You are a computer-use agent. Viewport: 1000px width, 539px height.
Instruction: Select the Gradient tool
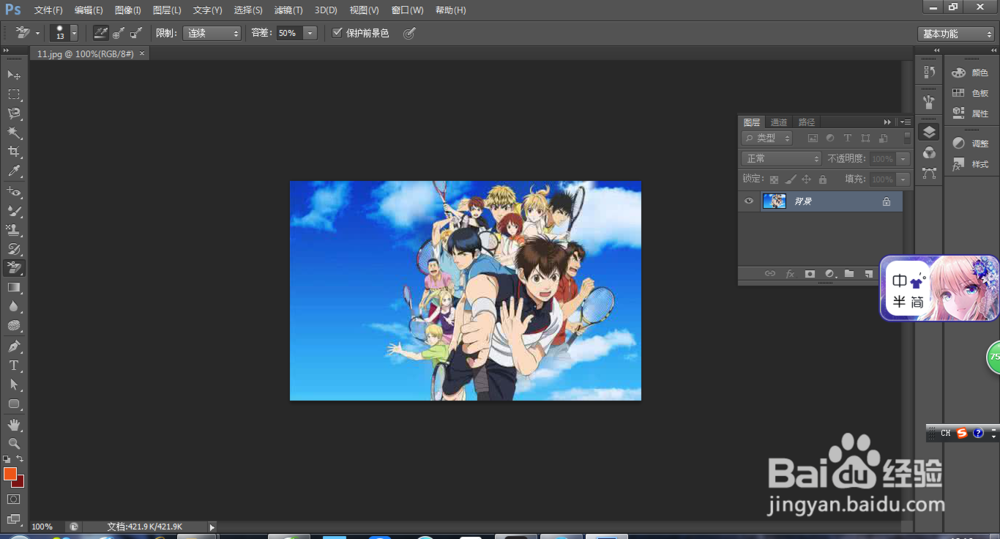pyautogui.click(x=13, y=288)
